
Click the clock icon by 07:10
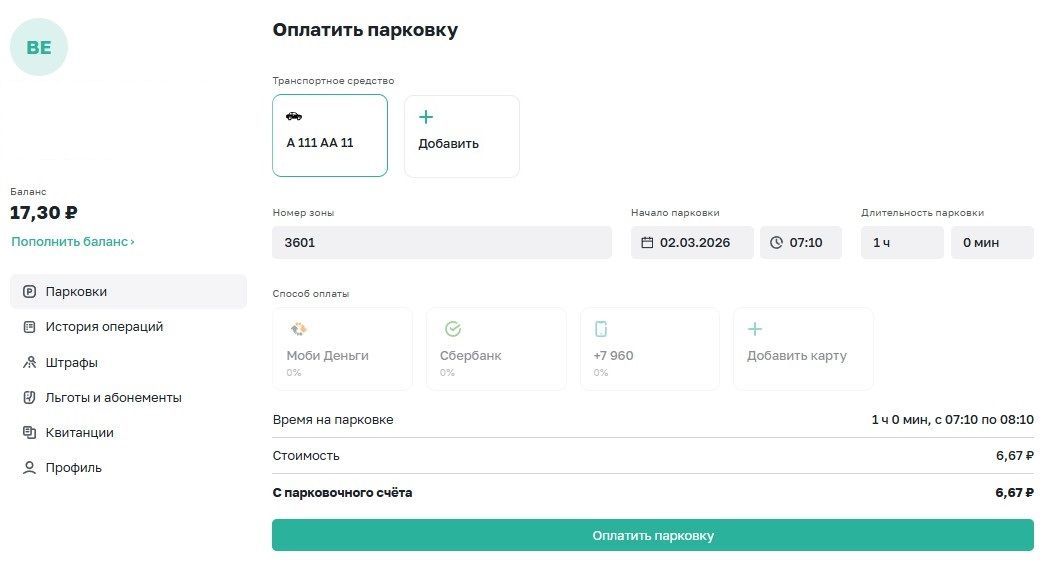coord(777,243)
